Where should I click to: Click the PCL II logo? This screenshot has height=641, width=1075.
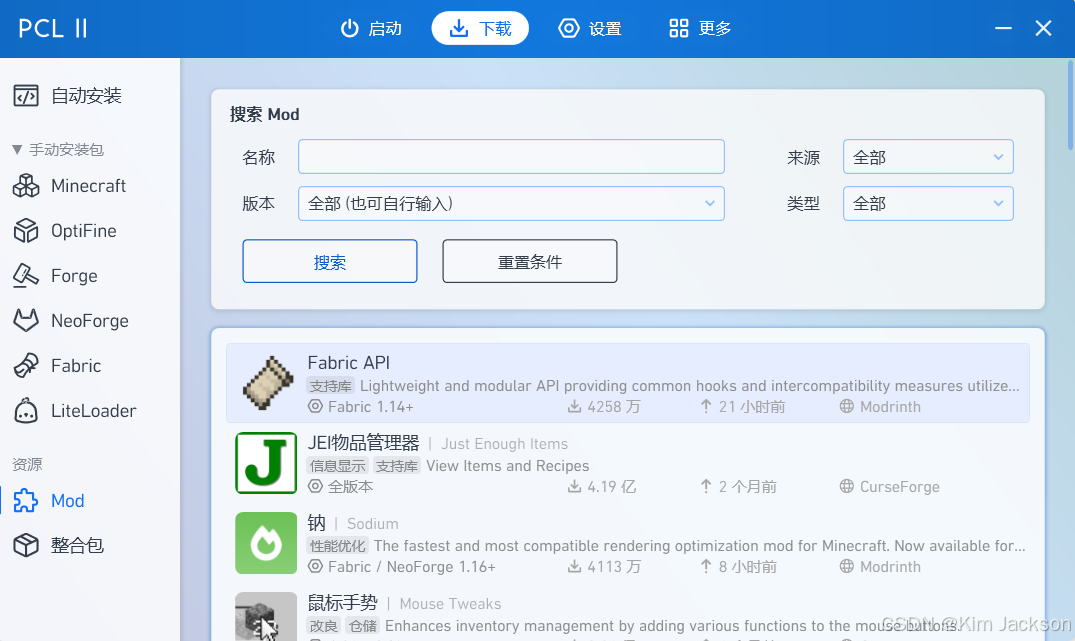point(53,28)
